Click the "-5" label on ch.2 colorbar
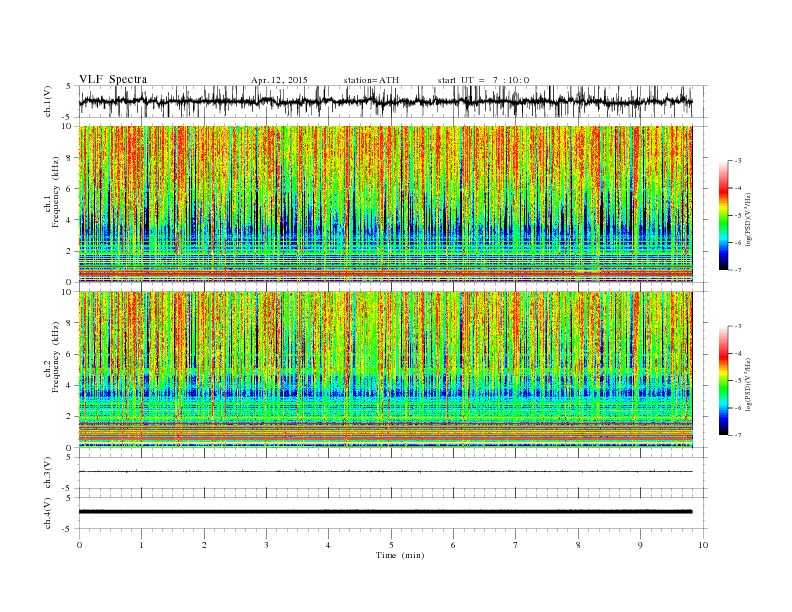 (737, 381)
